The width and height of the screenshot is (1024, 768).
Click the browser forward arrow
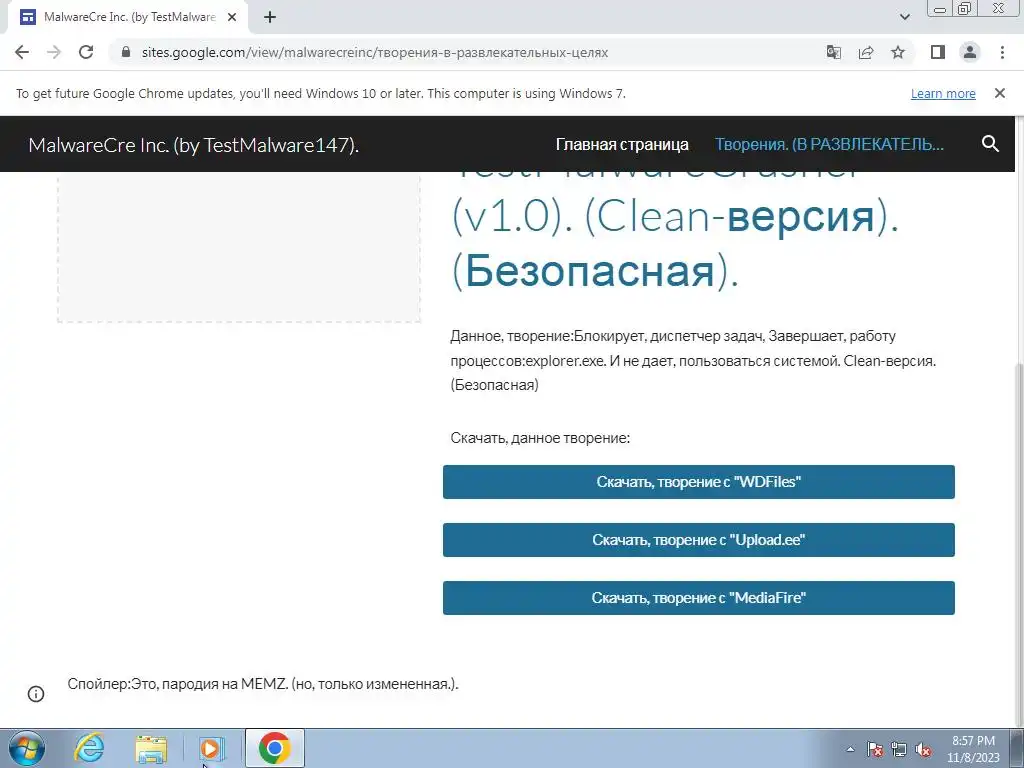[54, 52]
